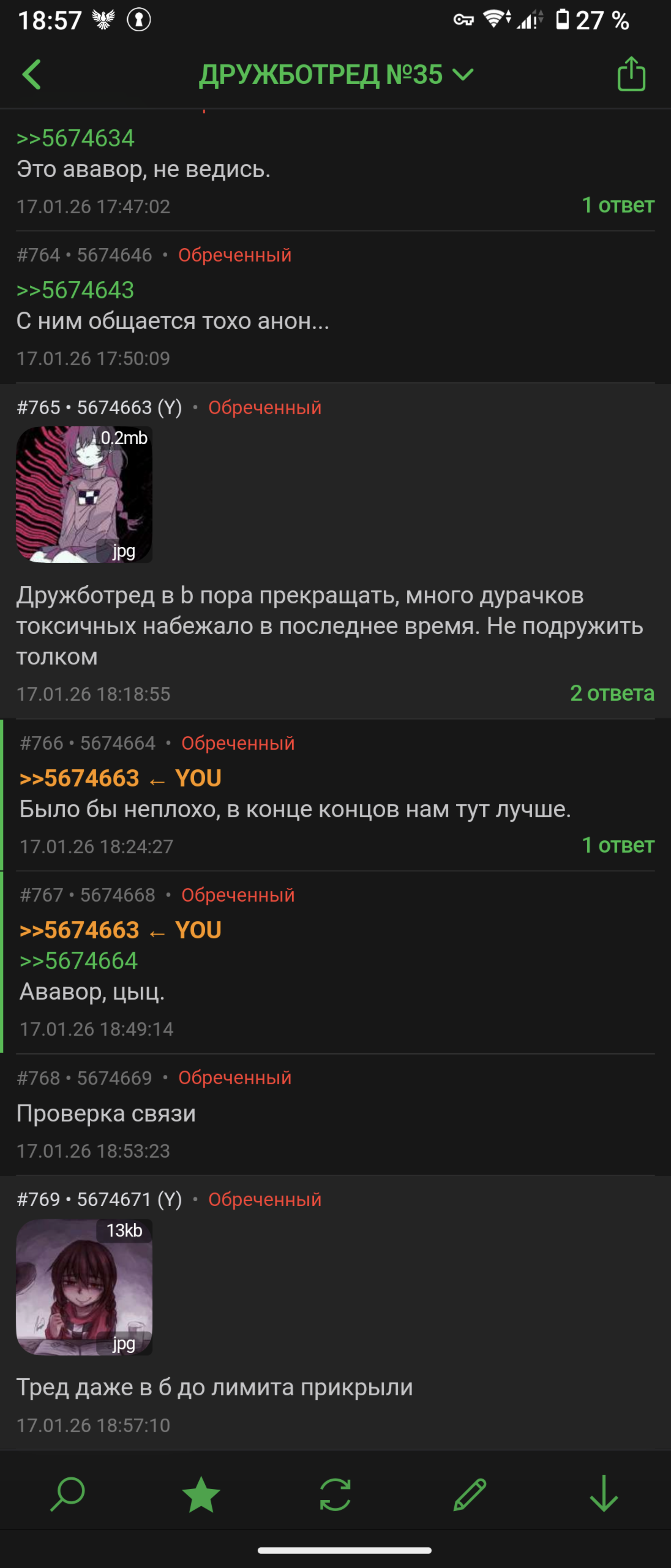Refresh thread with circular arrows icon

pos(335,1494)
